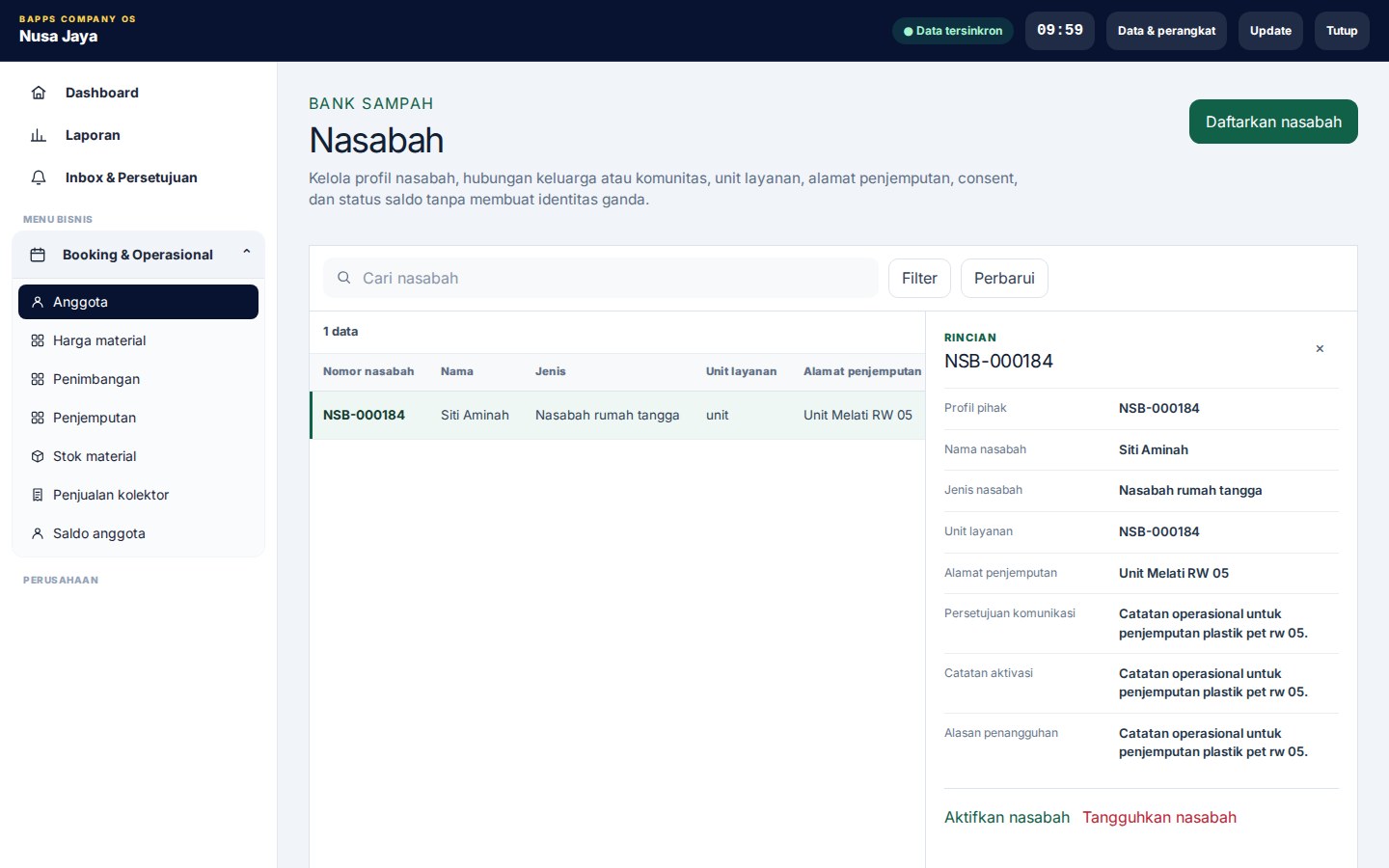Click the Data tersinkron status badge
Image resolution: width=1389 pixels, height=868 pixels.
[953, 31]
